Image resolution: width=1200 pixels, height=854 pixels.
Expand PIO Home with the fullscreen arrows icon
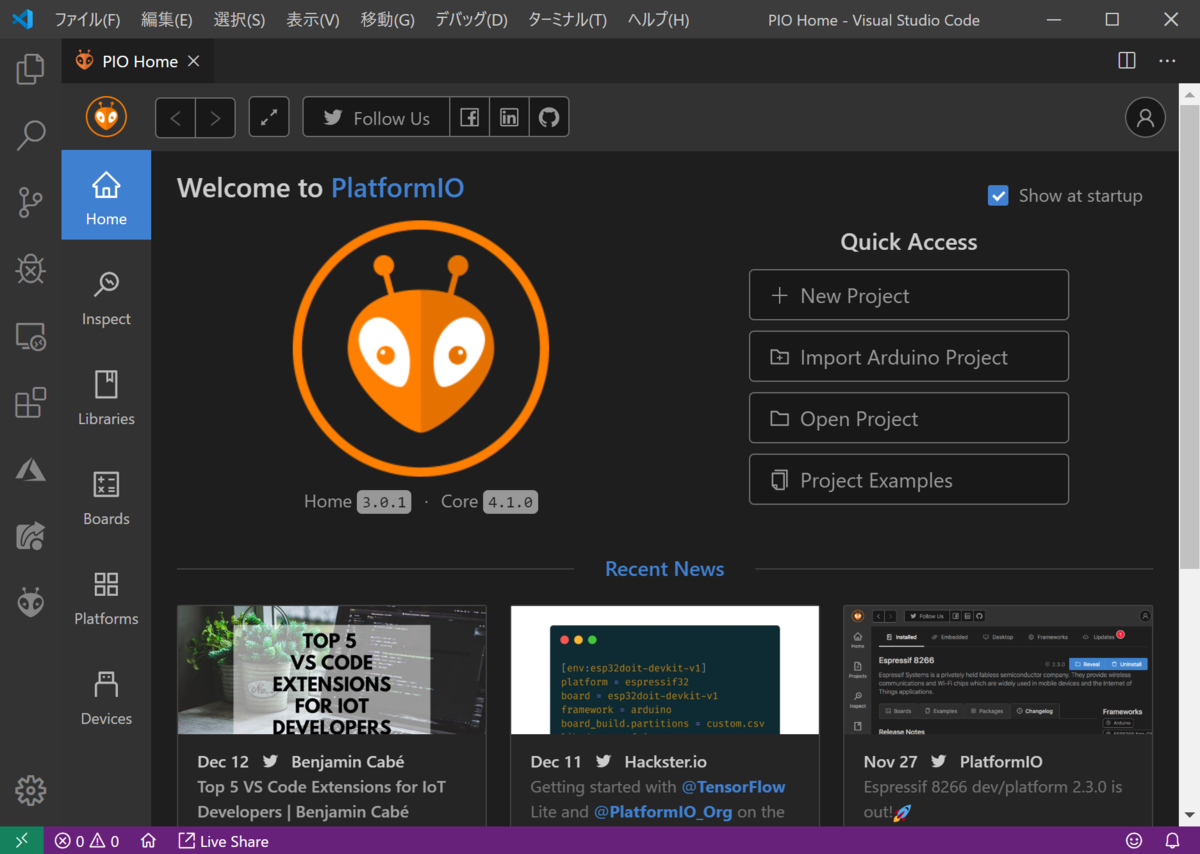tap(269, 118)
